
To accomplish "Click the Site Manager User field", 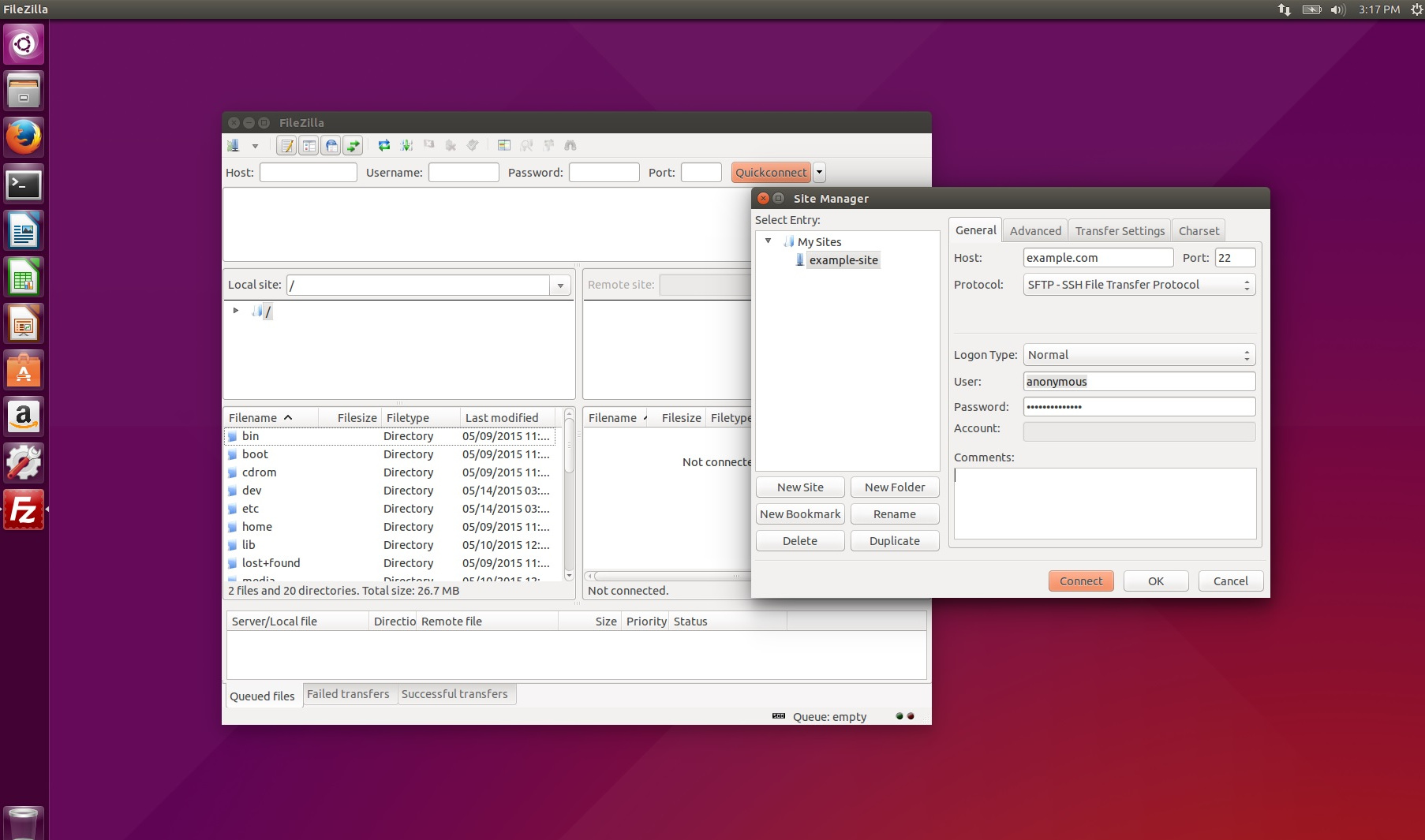I will point(1139,382).
